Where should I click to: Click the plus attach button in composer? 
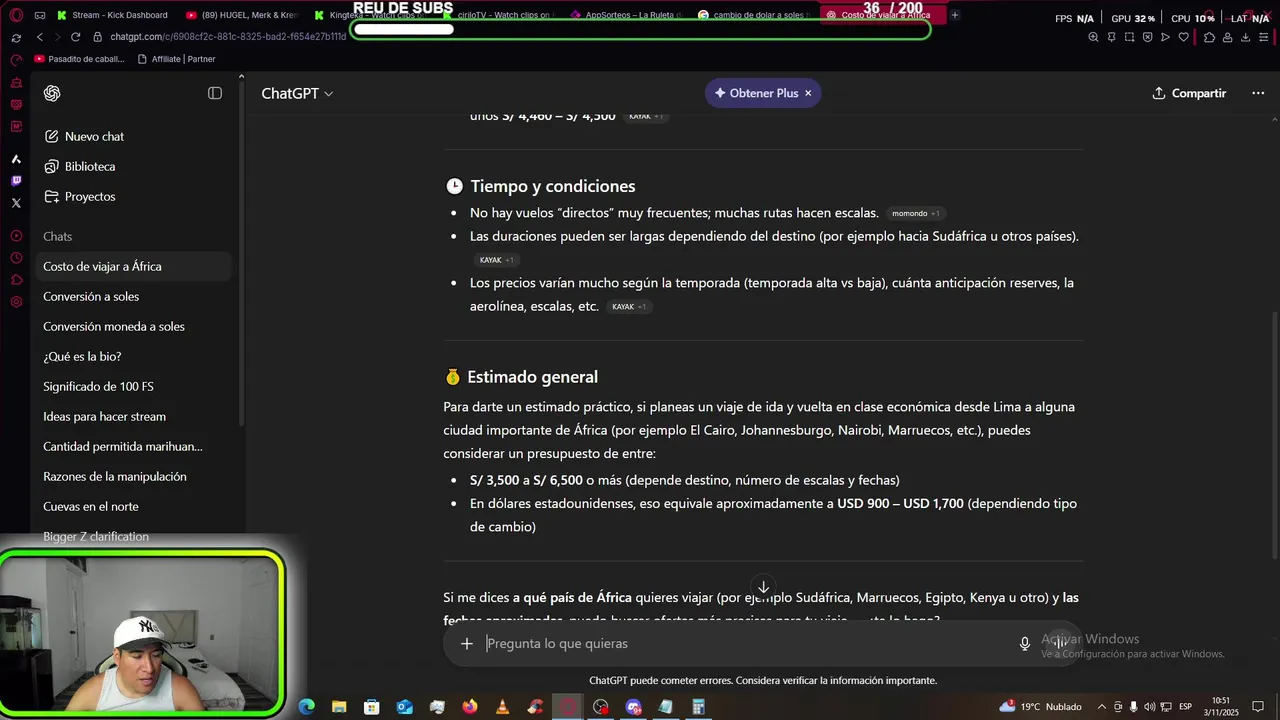[466, 643]
